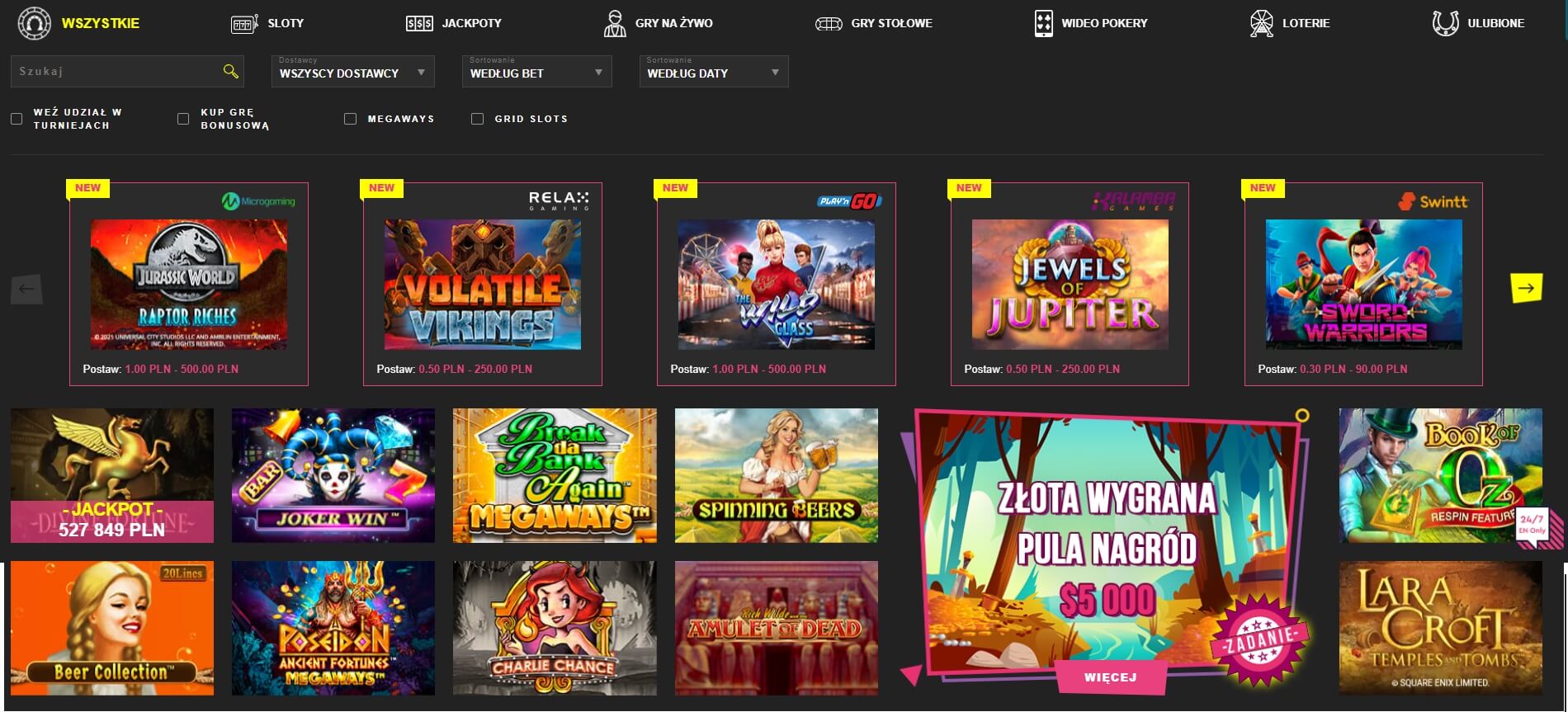1568x712 pixels.
Task: Open the Wszyscy dostawcy provider dropdown
Action: [x=352, y=71]
